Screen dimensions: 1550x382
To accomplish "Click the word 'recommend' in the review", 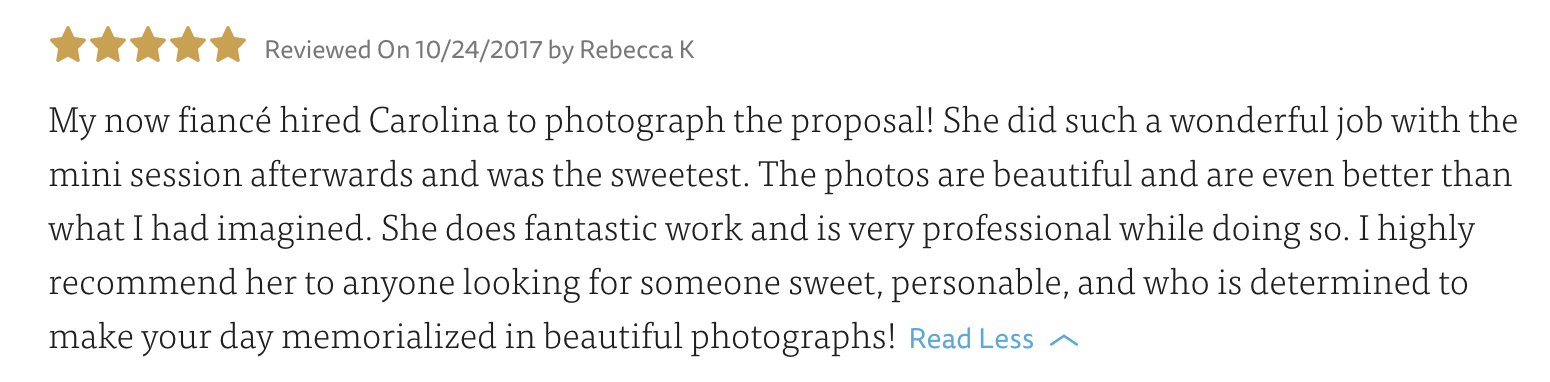I will pos(122,284).
